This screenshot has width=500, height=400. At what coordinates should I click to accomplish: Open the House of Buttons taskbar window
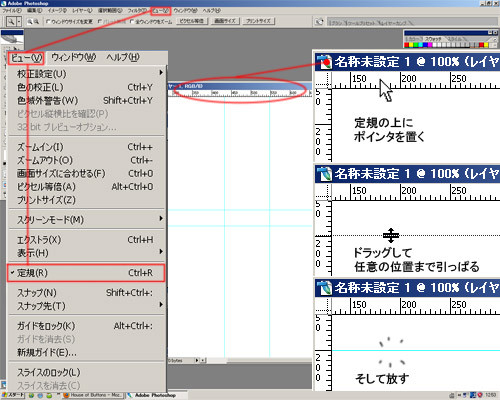pyautogui.click(x=93, y=395)
